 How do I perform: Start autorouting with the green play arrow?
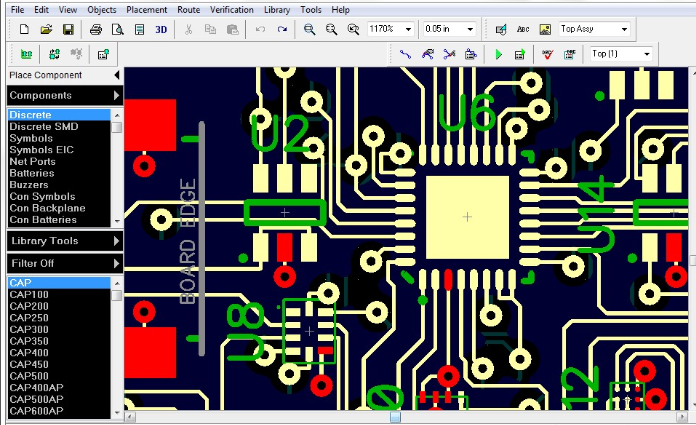tap(498, 54)
